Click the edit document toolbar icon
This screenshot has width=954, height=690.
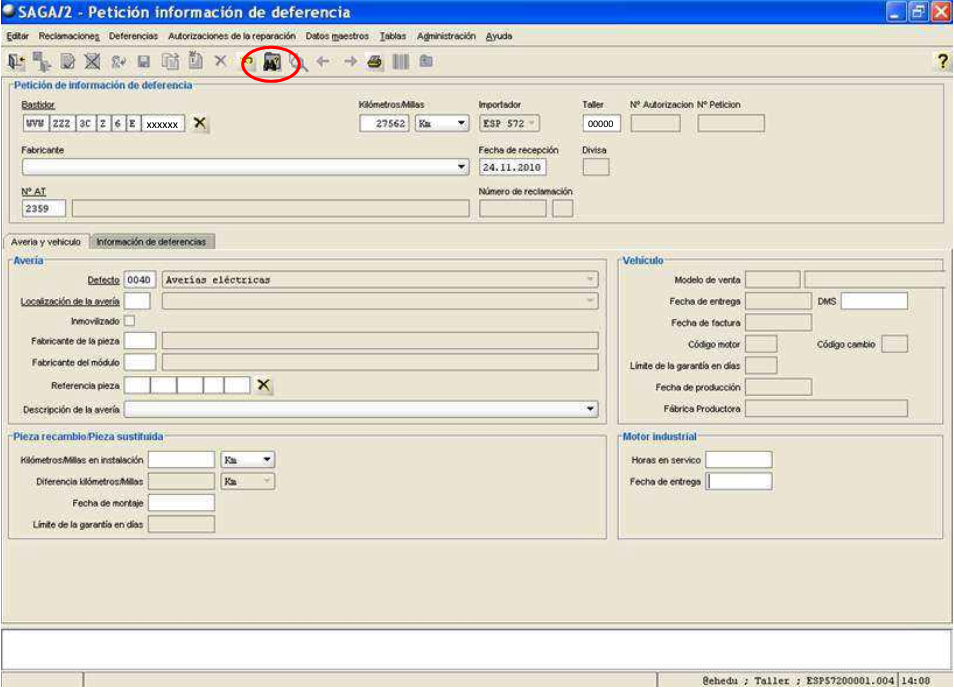68,61
